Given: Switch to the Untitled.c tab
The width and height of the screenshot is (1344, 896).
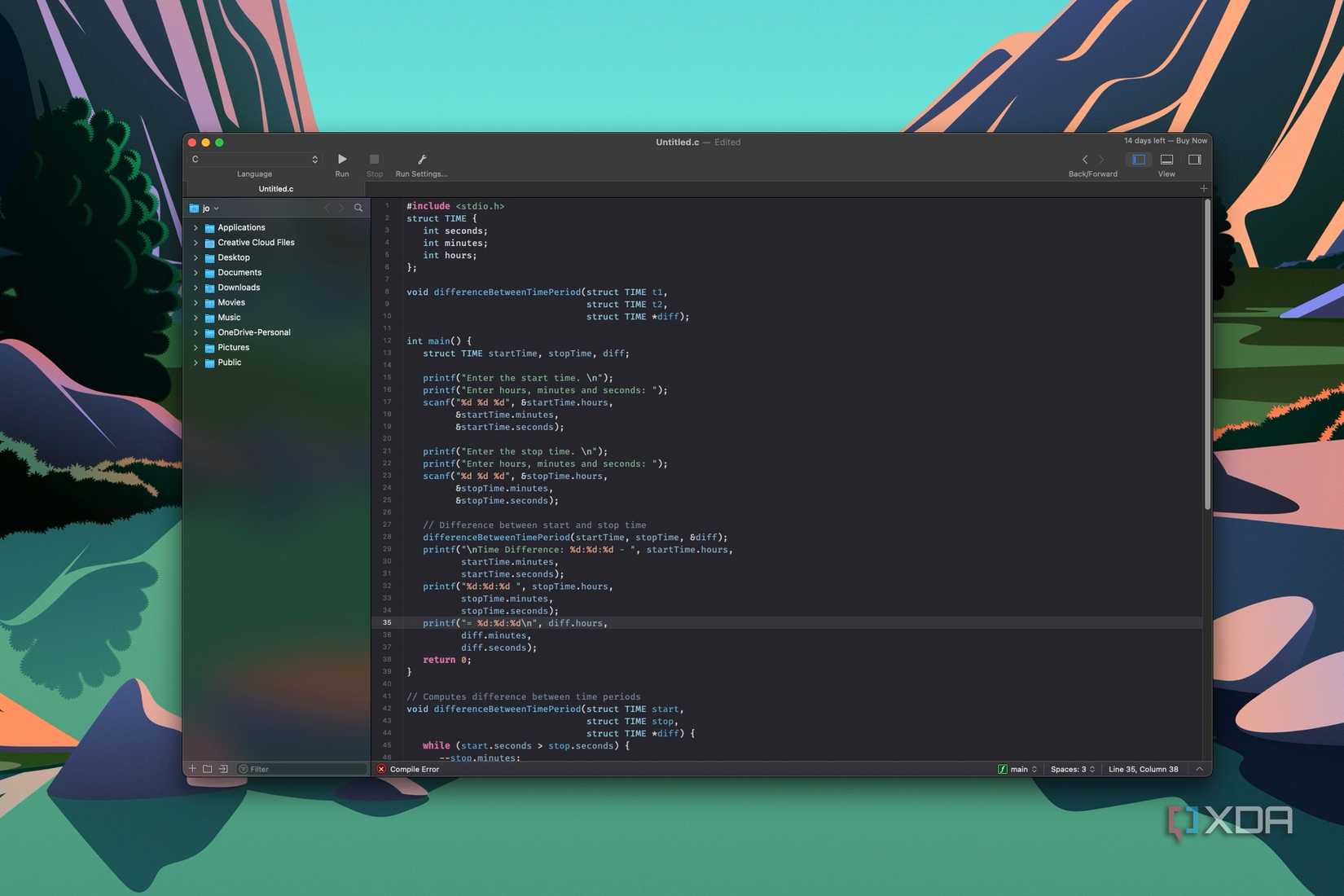Looking at the screenshot, I should 275,188.
